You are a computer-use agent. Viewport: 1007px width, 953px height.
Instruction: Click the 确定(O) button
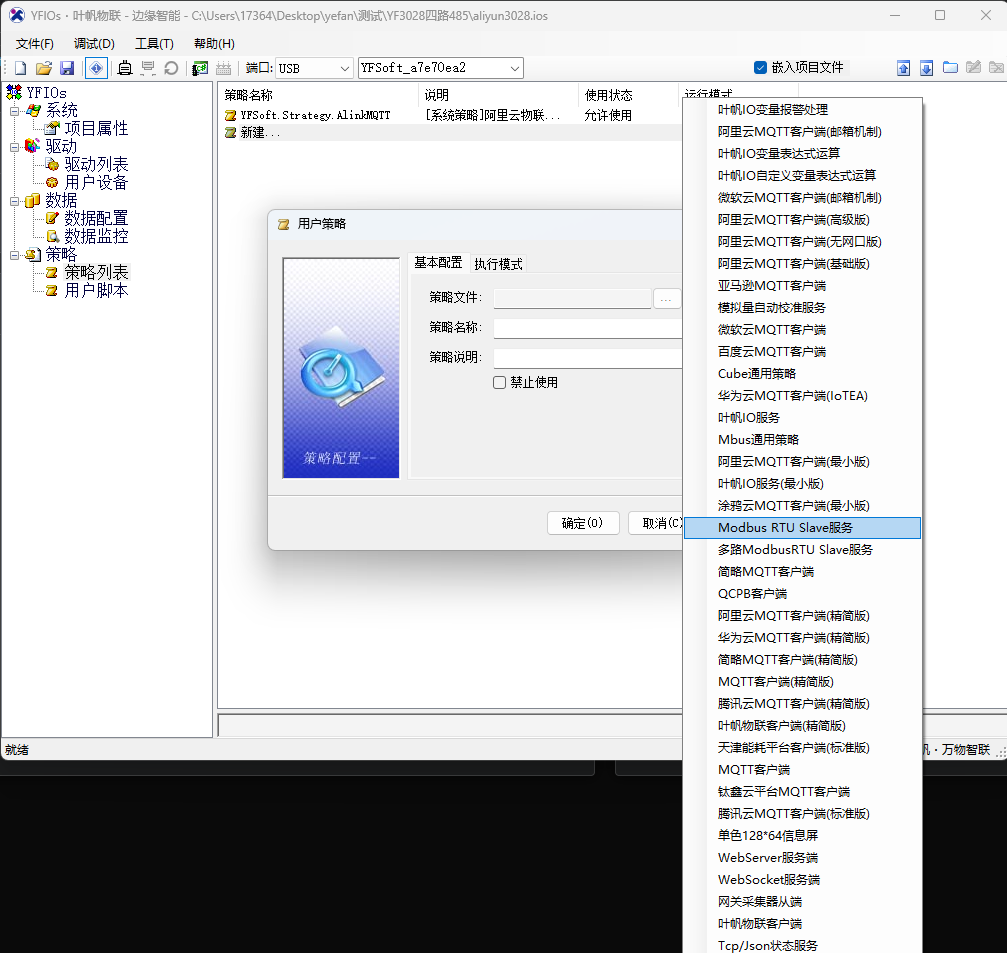[x=582, y=523]
